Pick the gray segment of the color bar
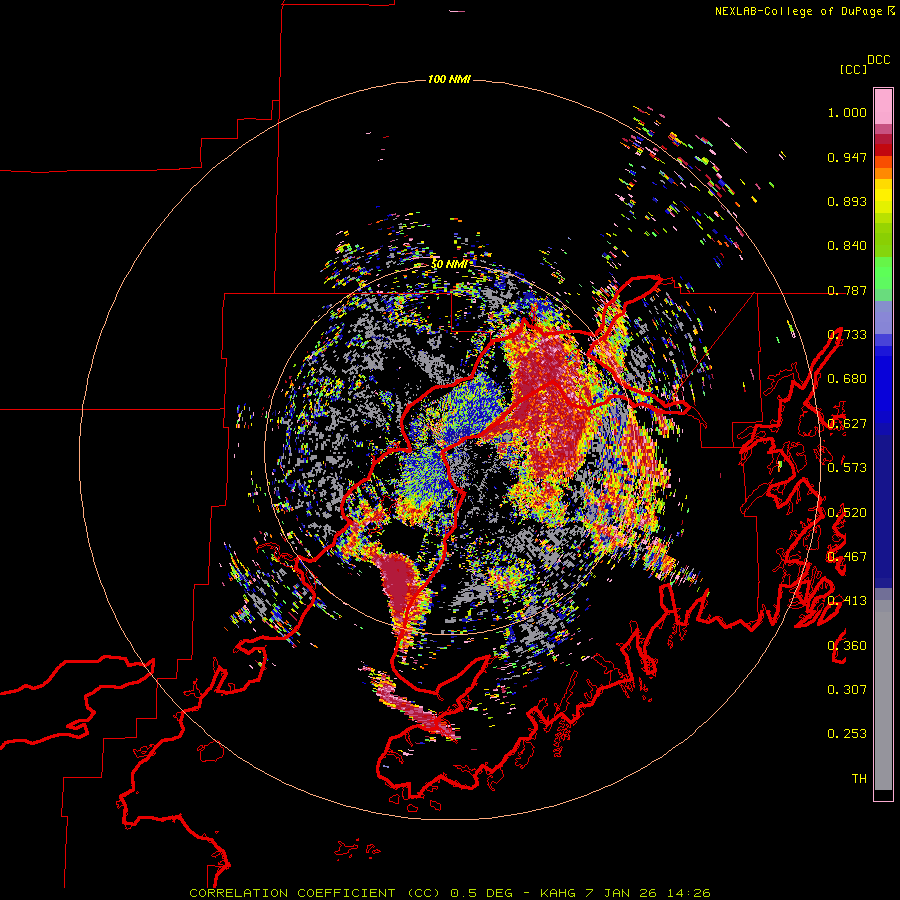 click(x=883, y=695)
